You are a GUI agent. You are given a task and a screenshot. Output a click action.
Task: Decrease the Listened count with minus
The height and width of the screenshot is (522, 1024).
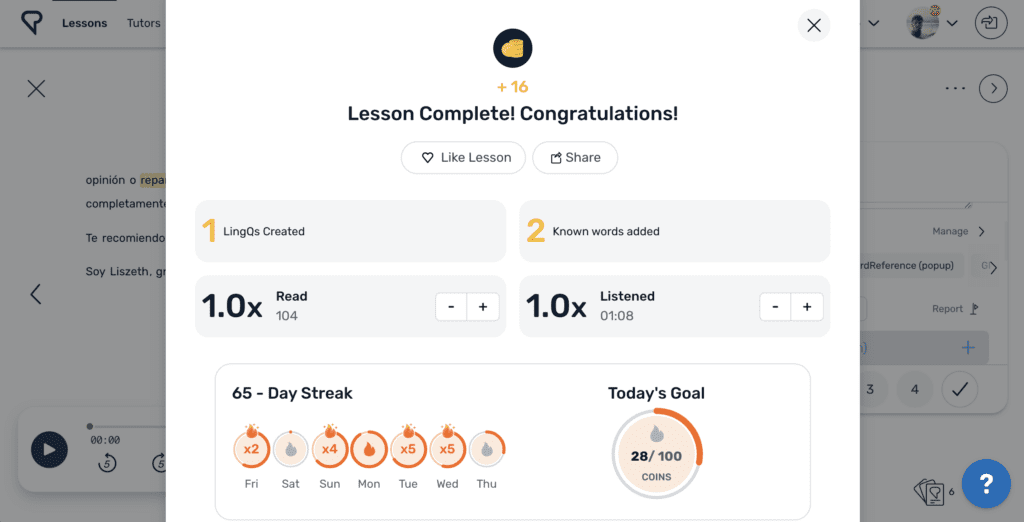point(775,307)
